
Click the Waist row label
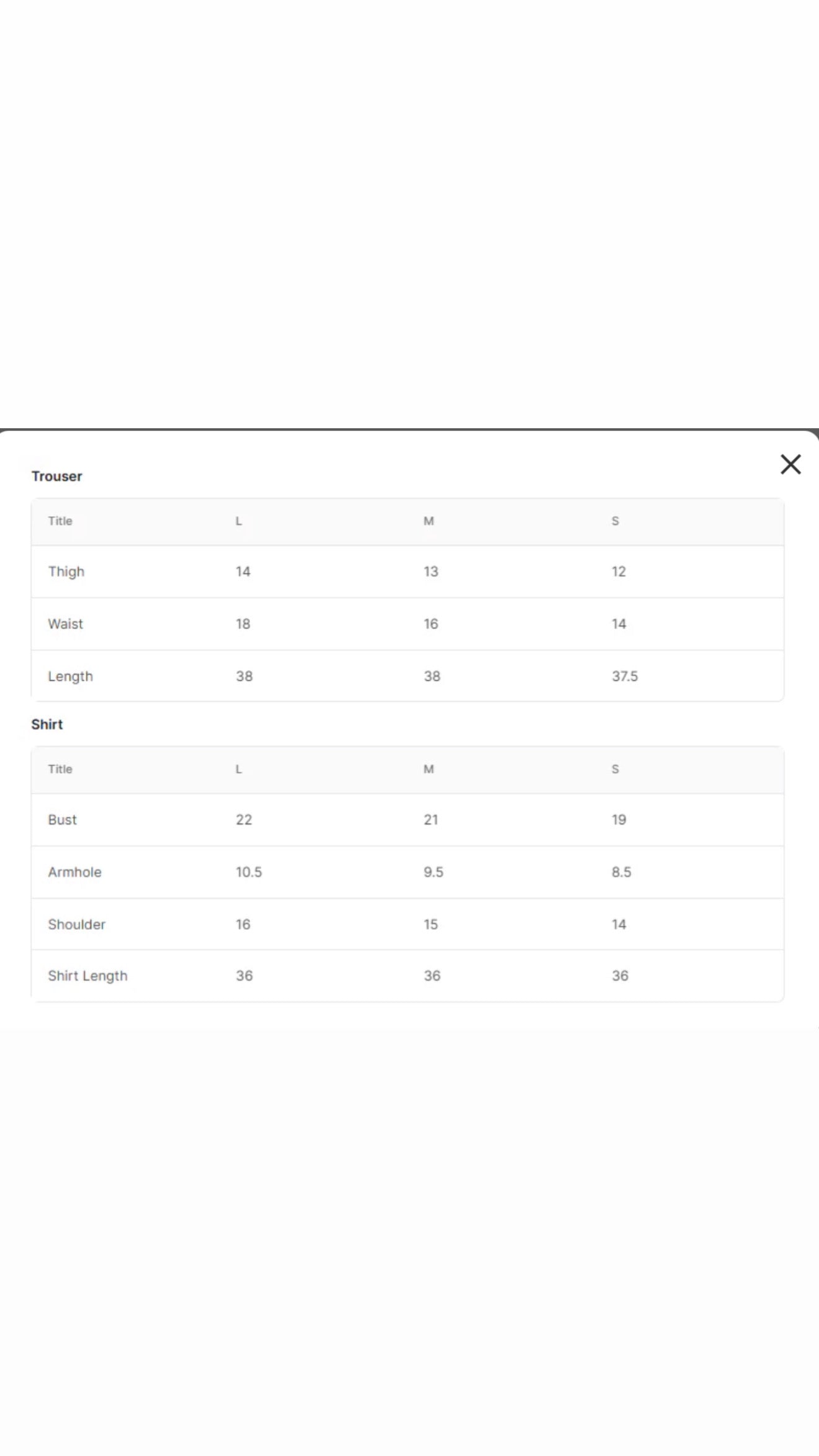pyautogui.click(x=66, y=624)
